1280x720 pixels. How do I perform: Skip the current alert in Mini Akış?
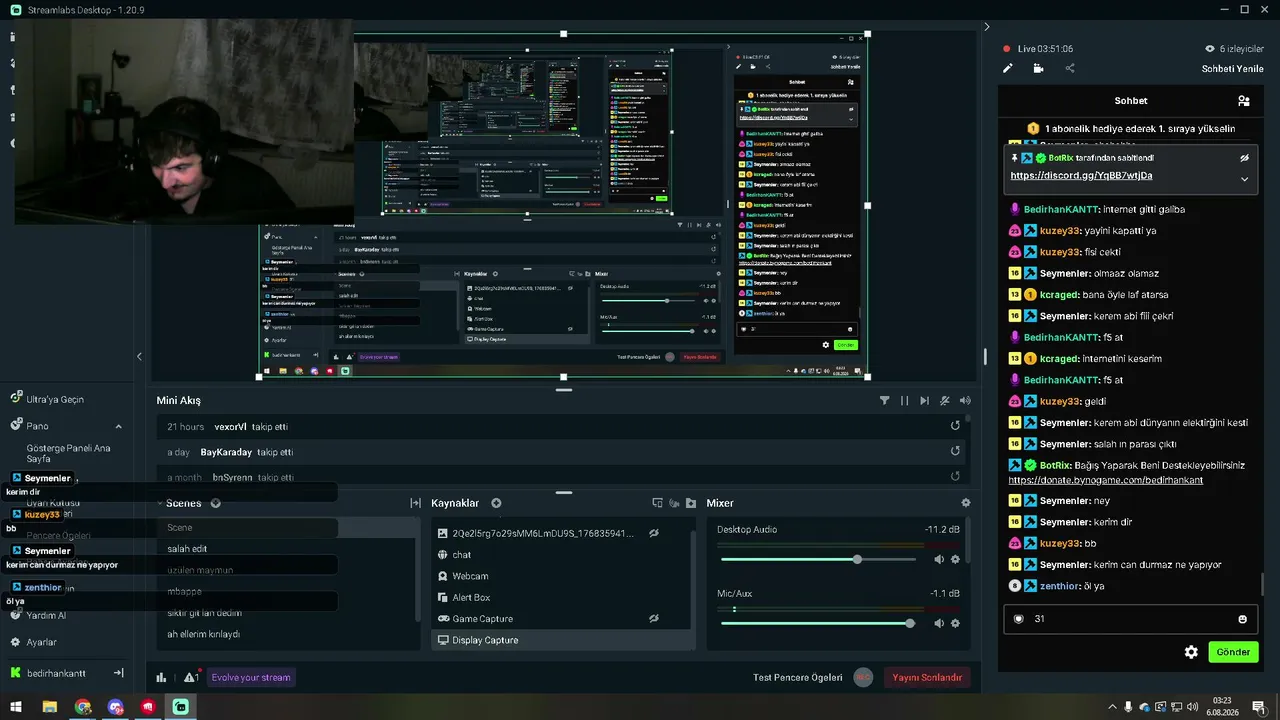click(925, 401)
